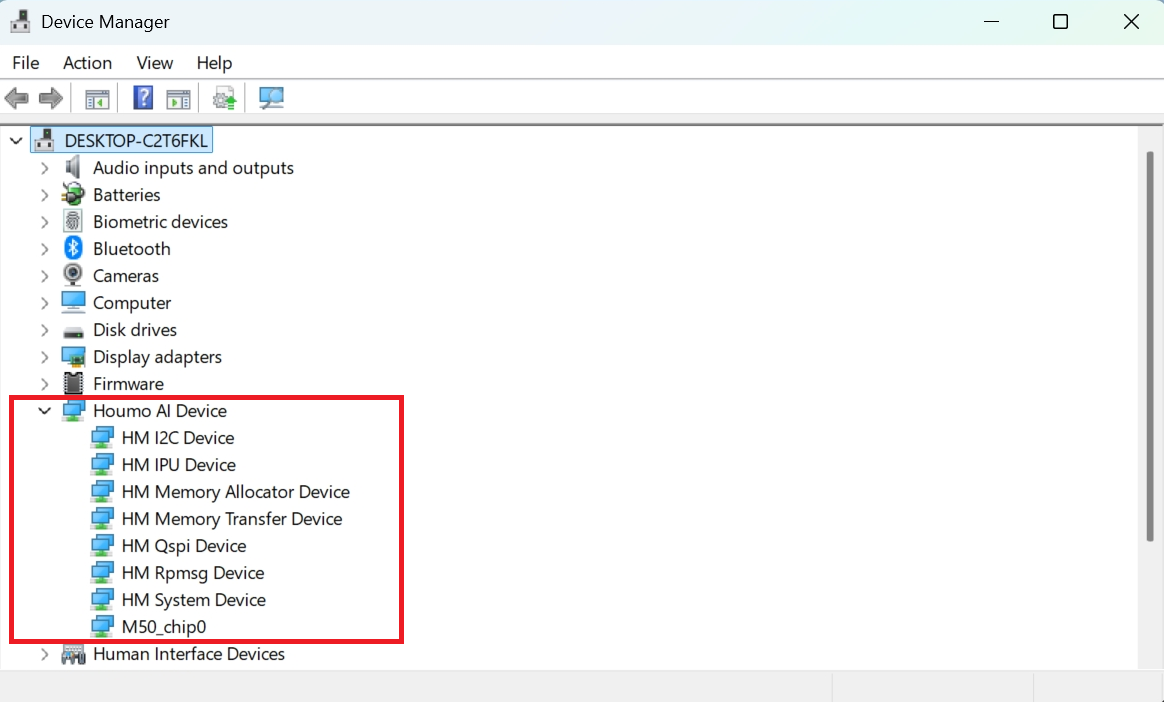This screenshot has height=702, width=1164.
Task: Click Show/Hide Console Tree toolbar icon
Action: coord(97,98)
